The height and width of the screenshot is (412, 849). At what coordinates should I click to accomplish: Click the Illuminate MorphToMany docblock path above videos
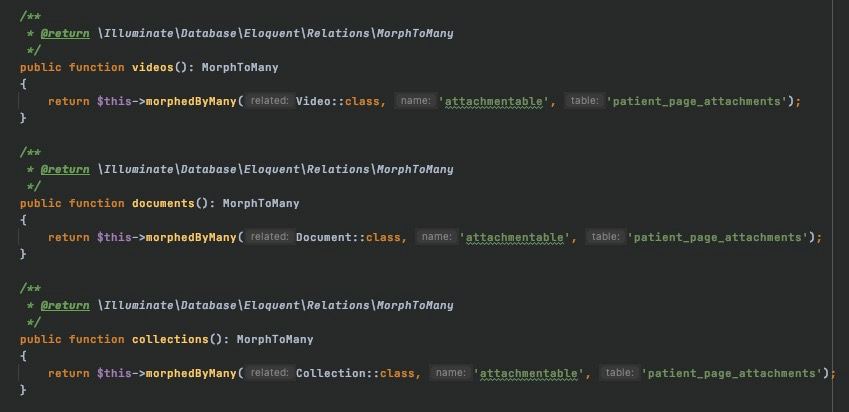coord(276,34)
